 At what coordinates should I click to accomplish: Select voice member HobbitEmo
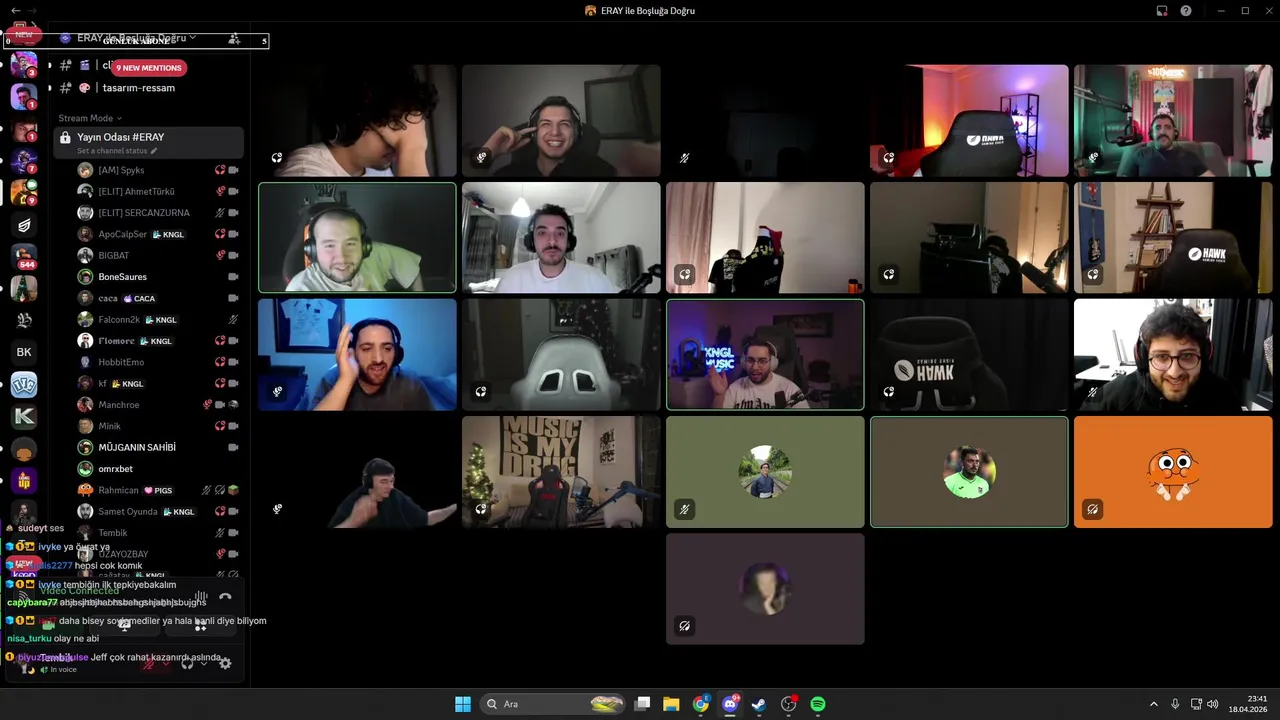point(158,362)
